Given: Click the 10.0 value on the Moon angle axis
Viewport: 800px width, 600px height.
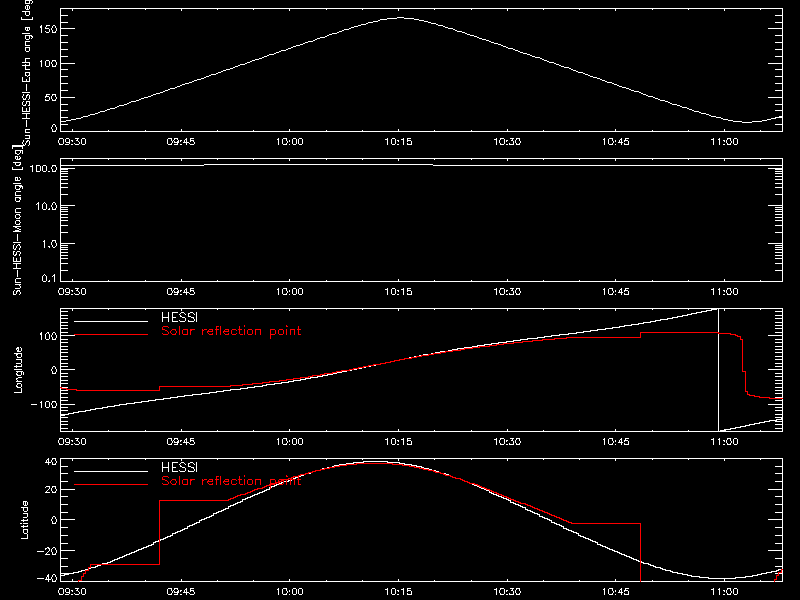Looking at the screenshot, I should [46, 206].
